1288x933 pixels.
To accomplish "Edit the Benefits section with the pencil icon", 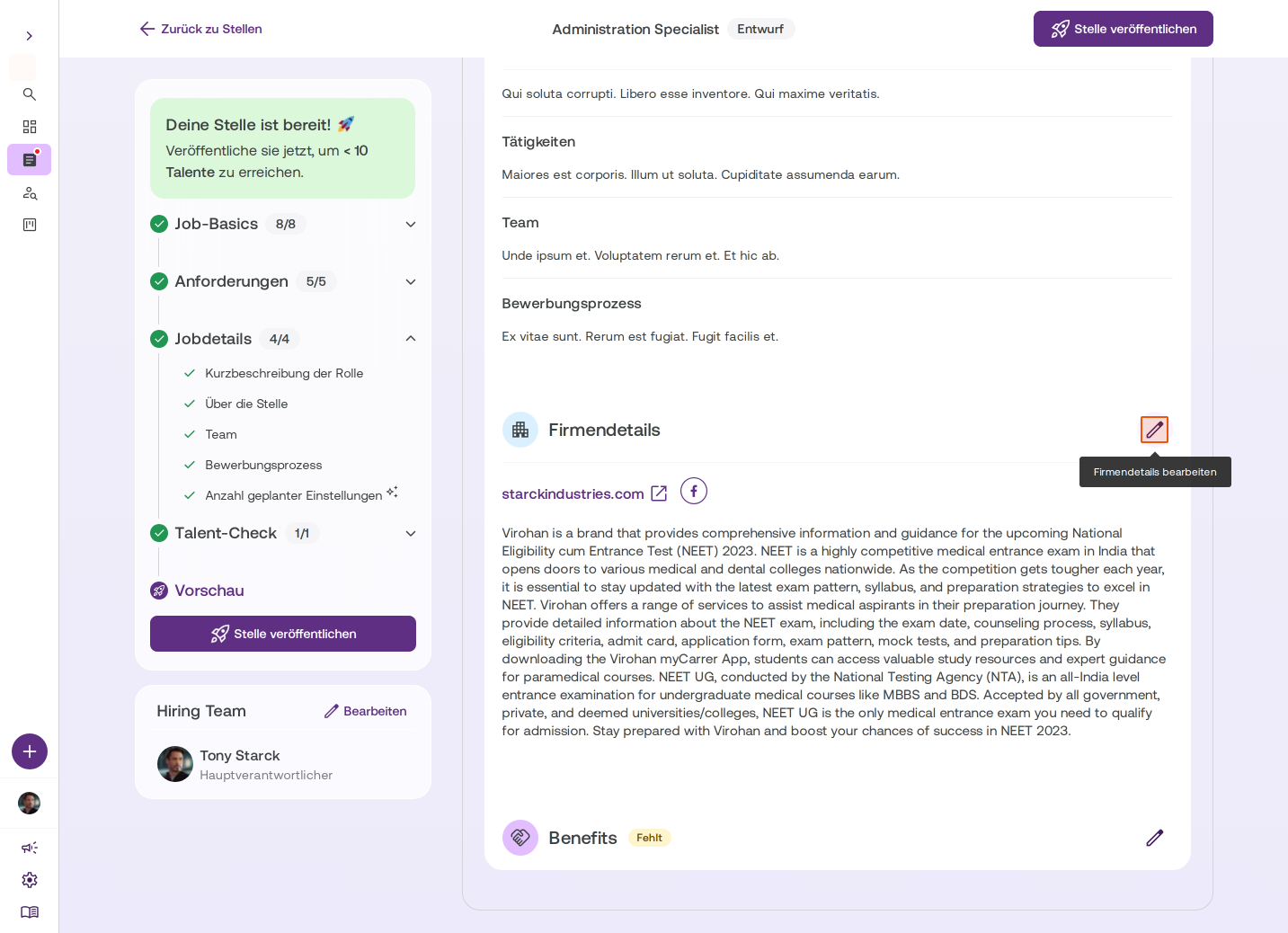I will point(1155,838).
